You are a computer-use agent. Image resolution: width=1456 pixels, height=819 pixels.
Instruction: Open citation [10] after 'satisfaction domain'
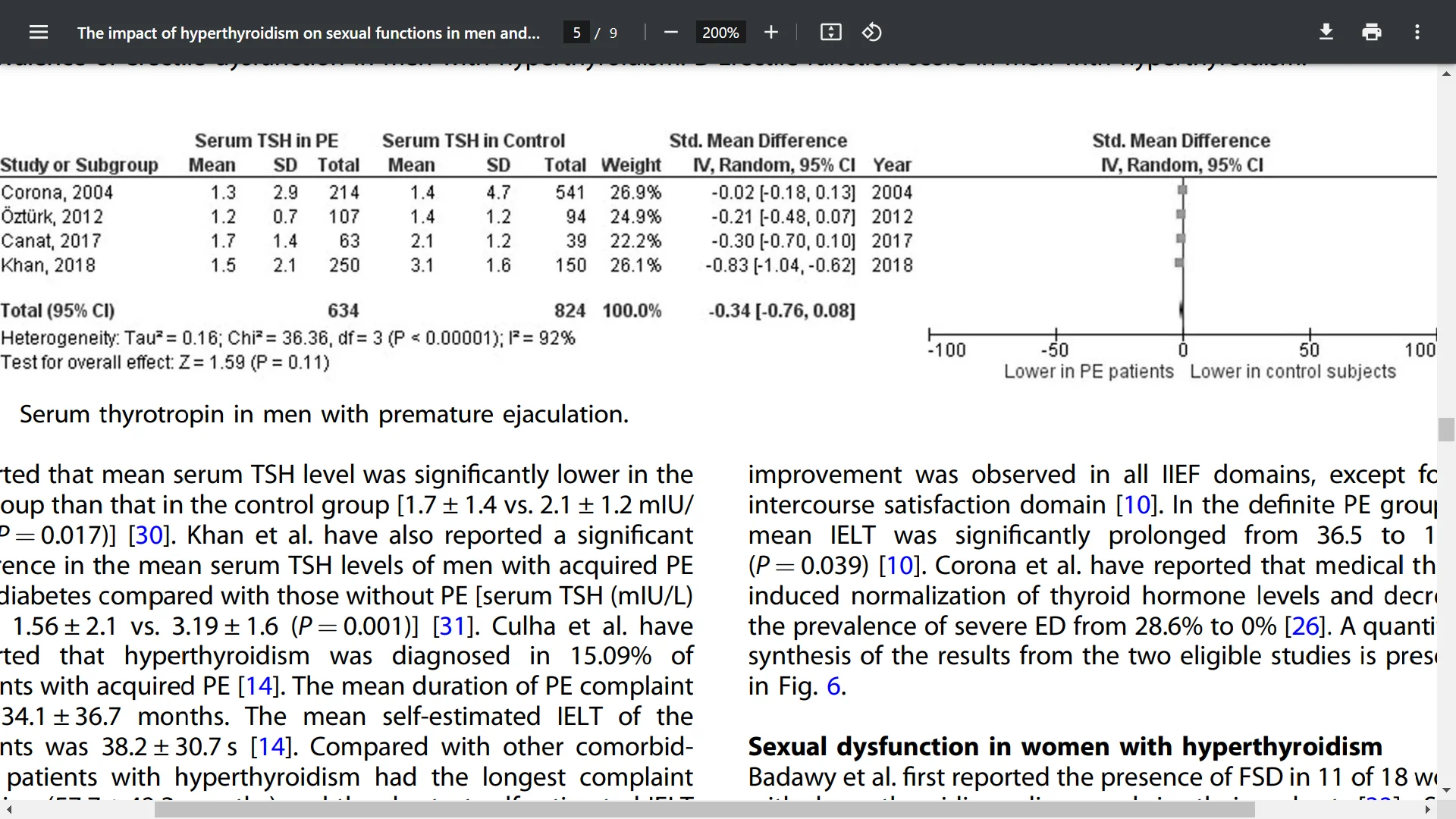pyautogui.click(x=1135, y=505)
